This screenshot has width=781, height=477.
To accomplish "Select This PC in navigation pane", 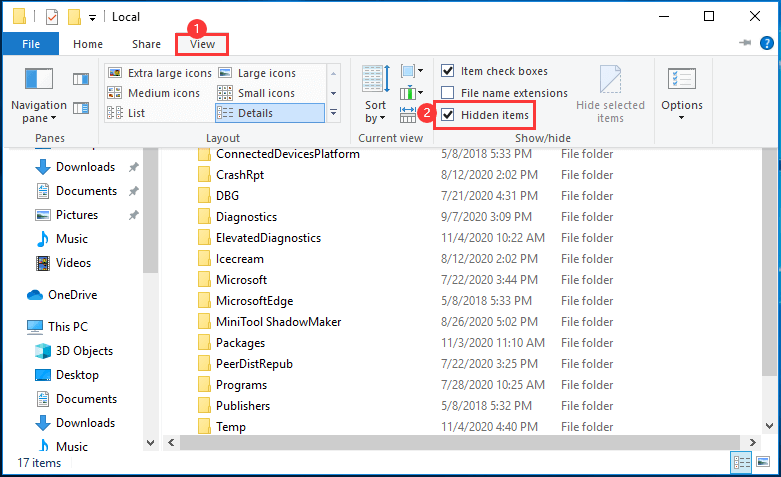I will [67, 327].
